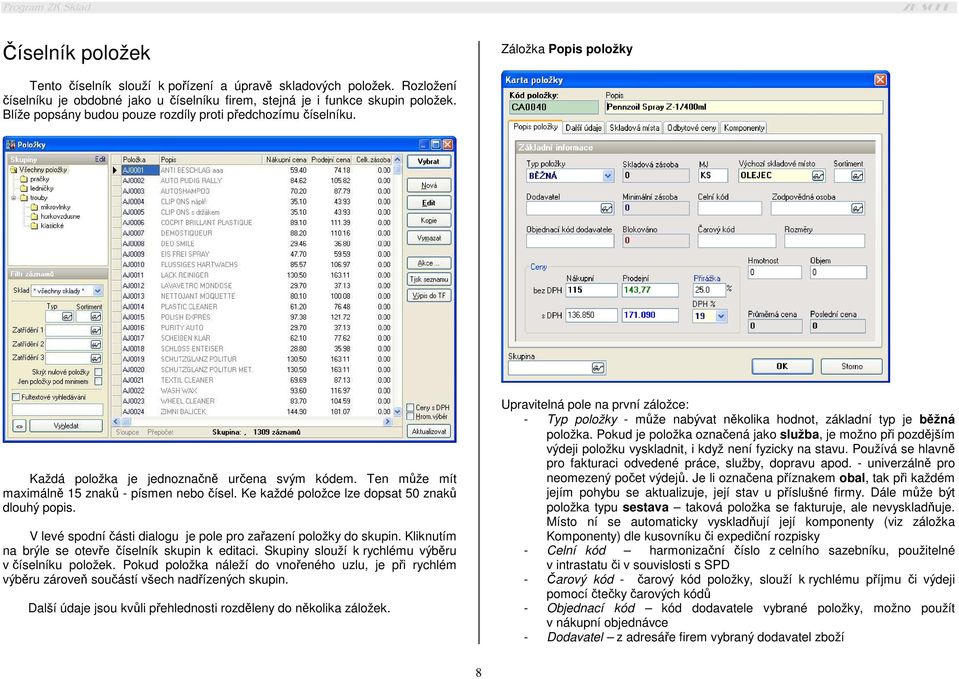Open the Akce... button
The image size is (959, 679).
pos(429,263)
